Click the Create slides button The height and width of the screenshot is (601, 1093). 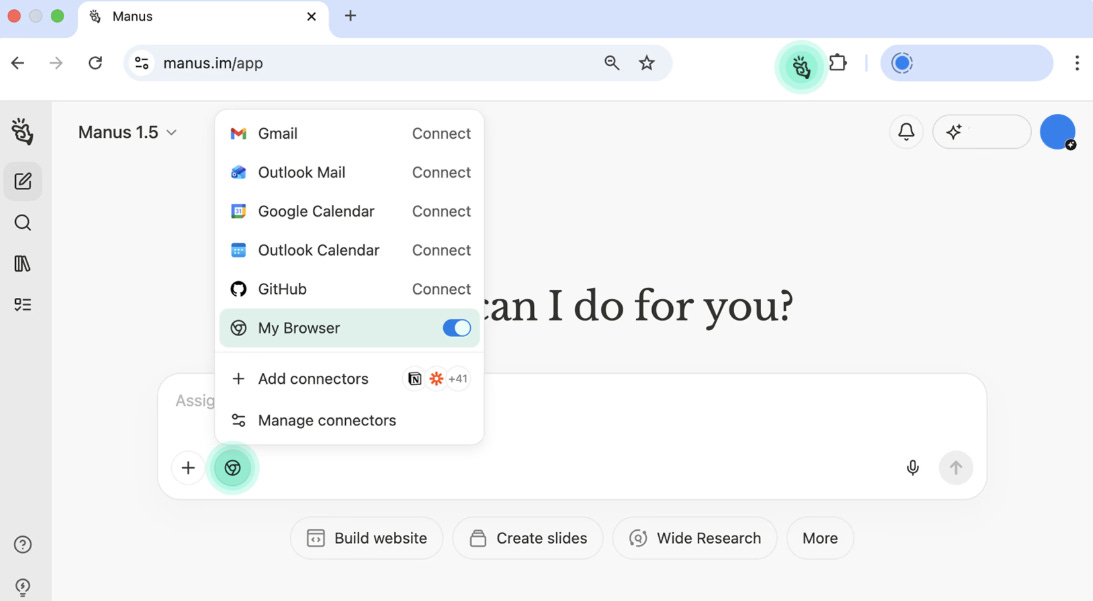coord(528,538)
